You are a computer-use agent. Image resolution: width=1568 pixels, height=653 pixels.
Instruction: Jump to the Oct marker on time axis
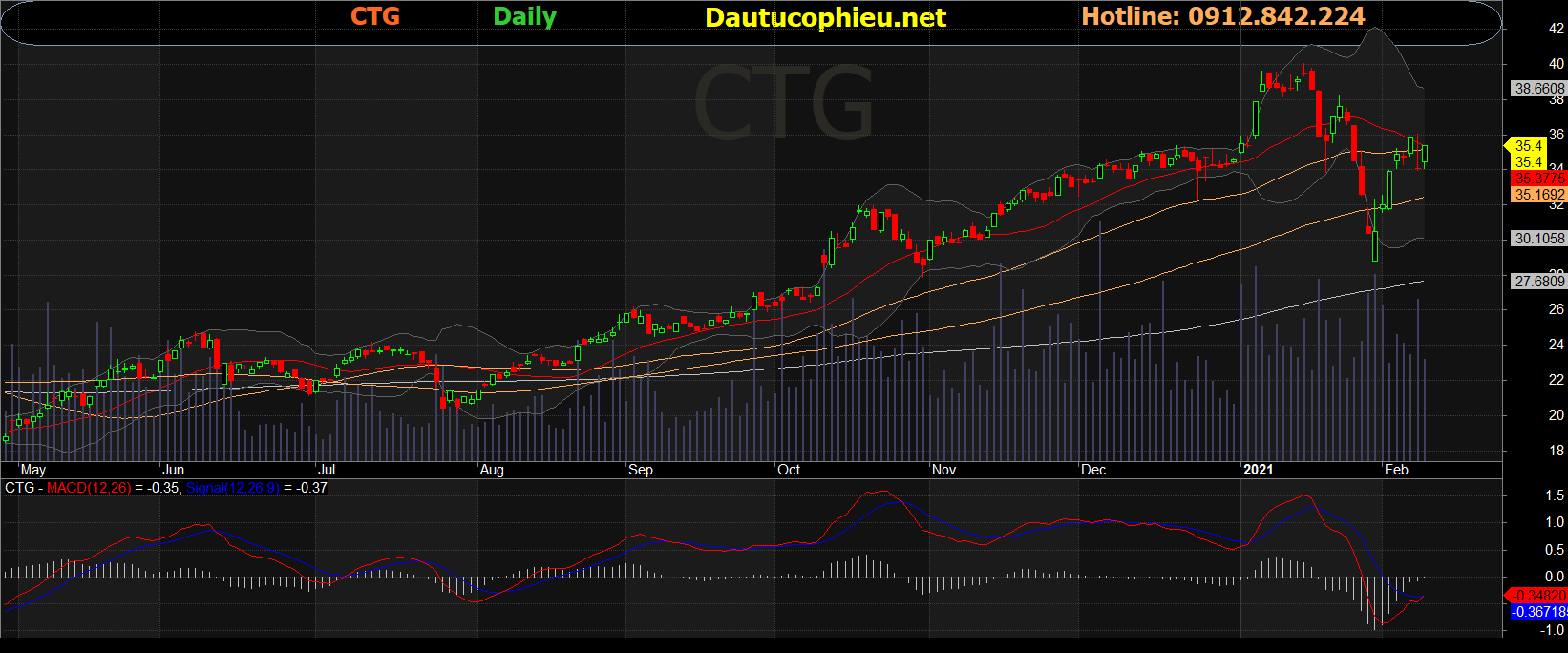(x=789, y=470)
